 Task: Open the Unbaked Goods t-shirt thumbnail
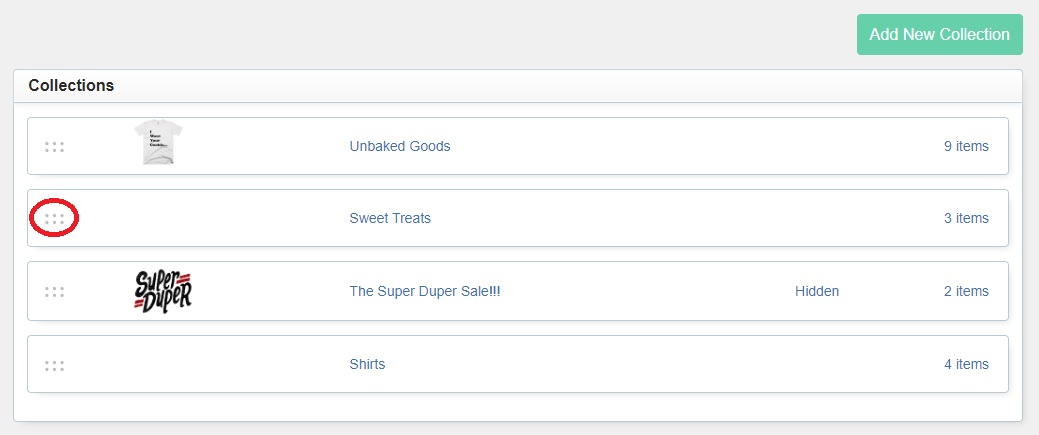click(158, 142)
